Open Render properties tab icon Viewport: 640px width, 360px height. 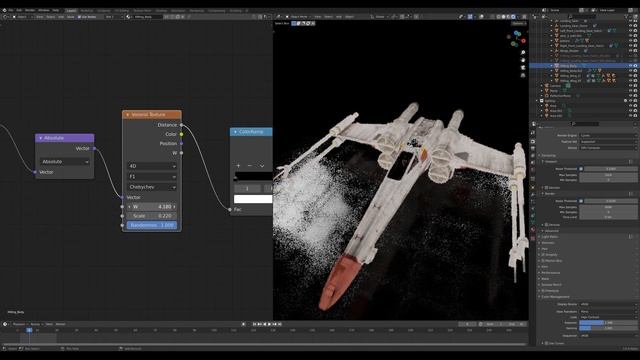coord(533,141)
